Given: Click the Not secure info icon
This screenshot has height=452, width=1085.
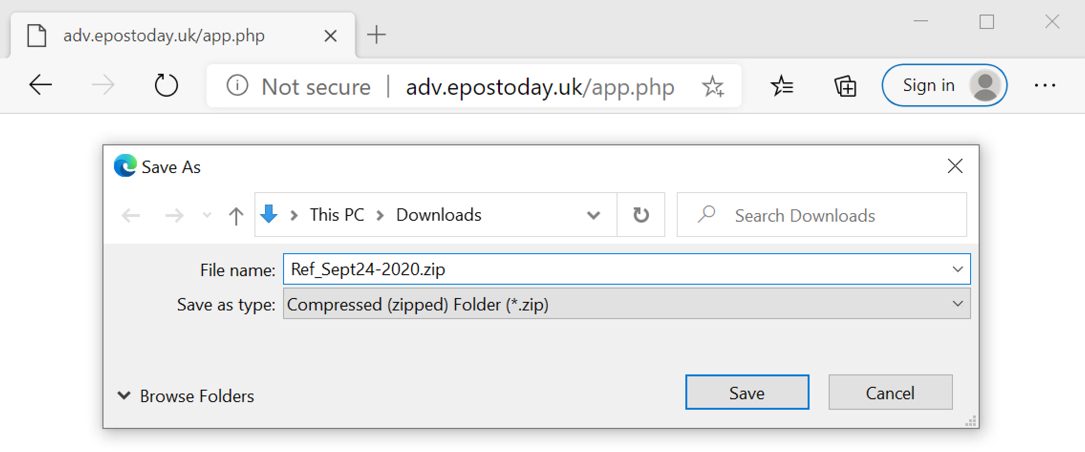Looking at the screenshot, I should (237, 87).
